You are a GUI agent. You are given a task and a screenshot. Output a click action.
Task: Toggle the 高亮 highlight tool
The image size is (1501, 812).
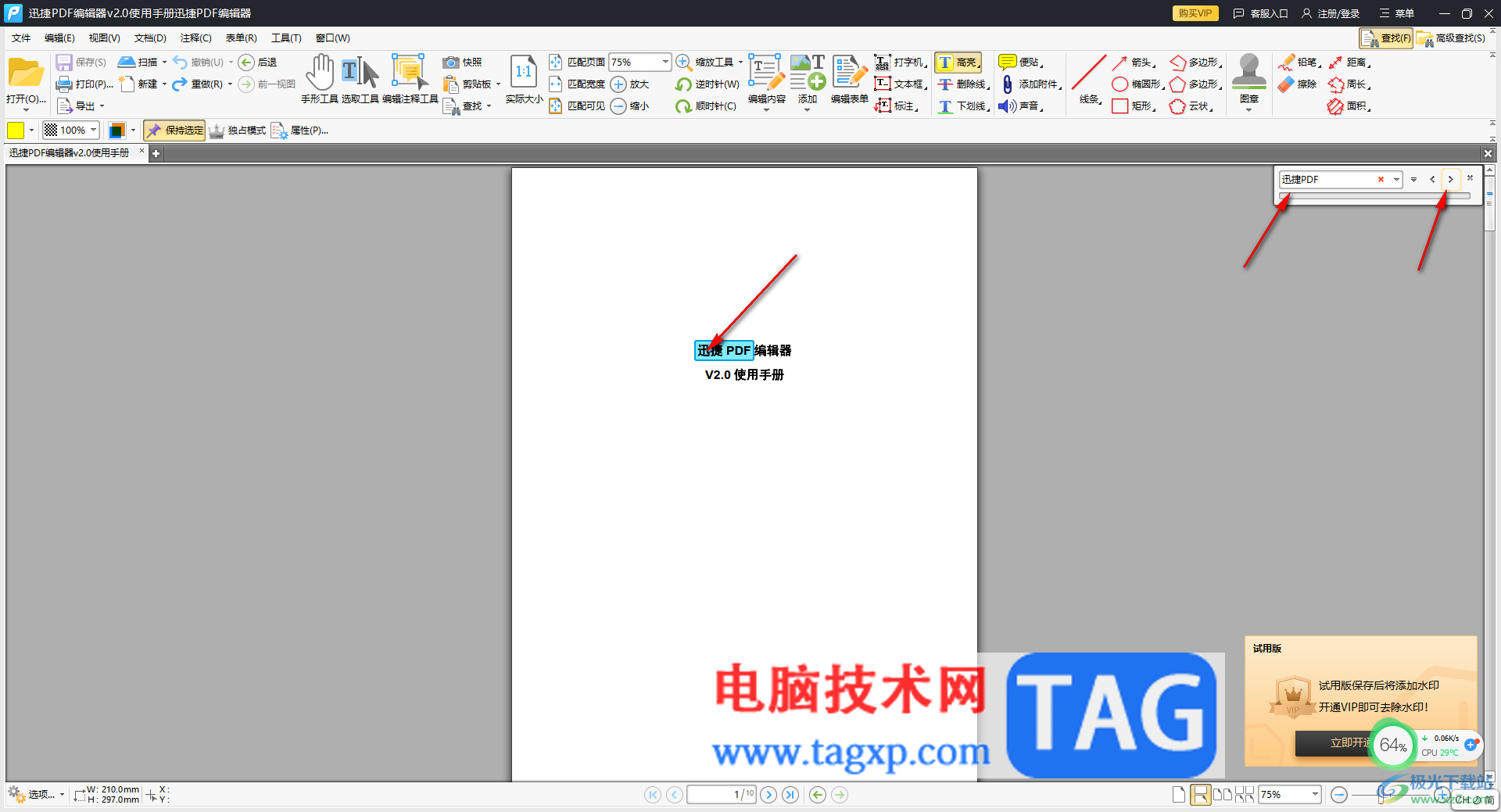[x=958, y=63]
